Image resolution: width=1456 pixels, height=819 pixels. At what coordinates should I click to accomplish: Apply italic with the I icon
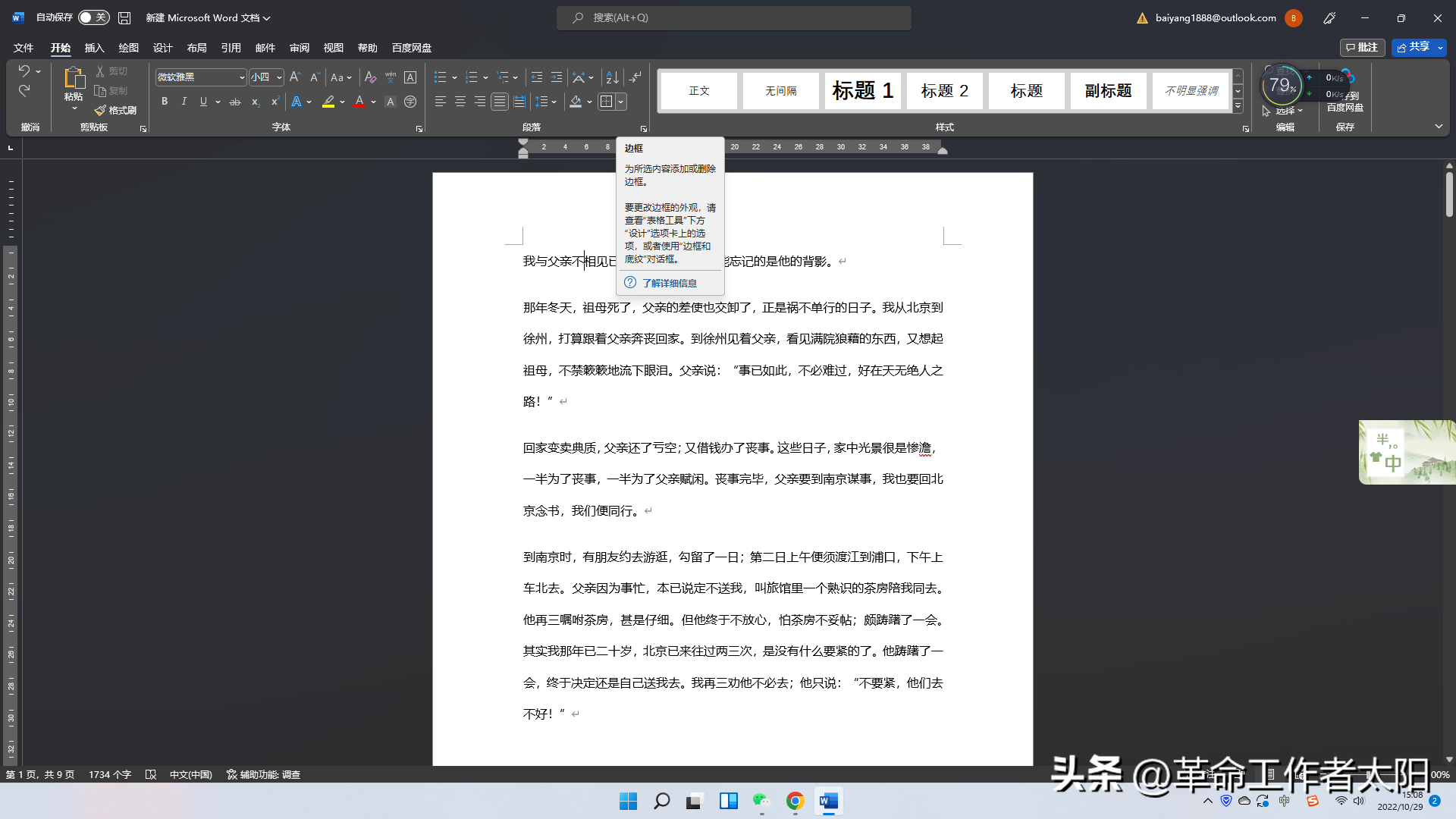184,102
